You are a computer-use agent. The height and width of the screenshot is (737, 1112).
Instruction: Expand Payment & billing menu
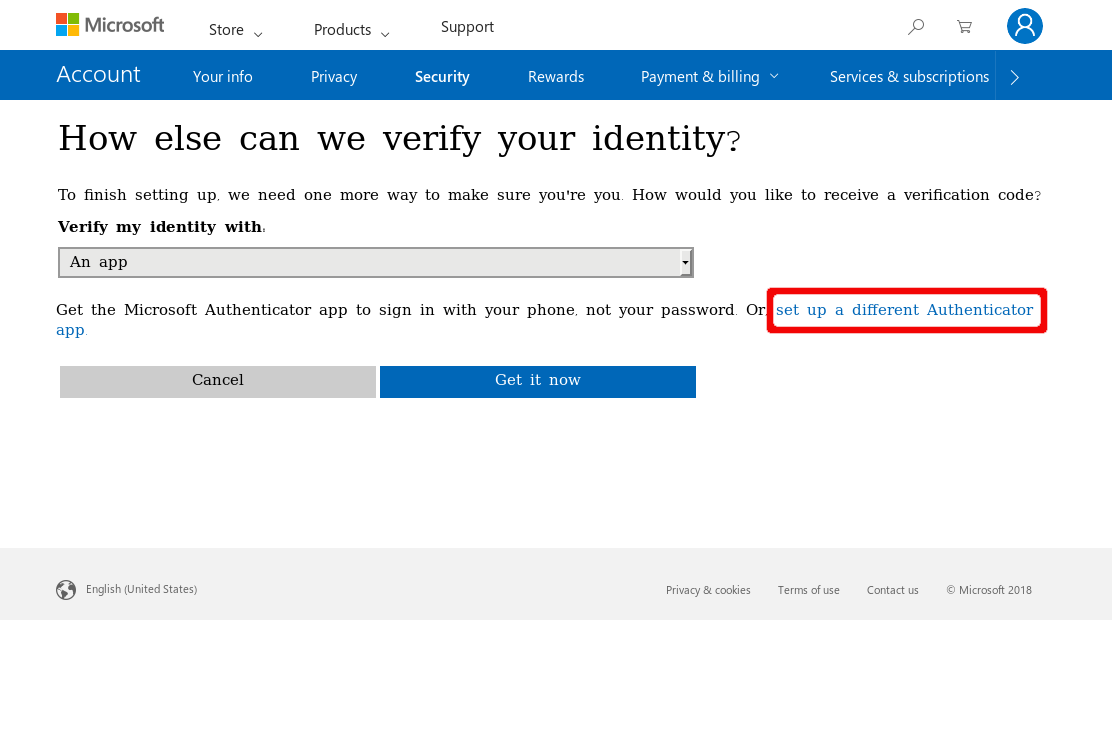709,76
